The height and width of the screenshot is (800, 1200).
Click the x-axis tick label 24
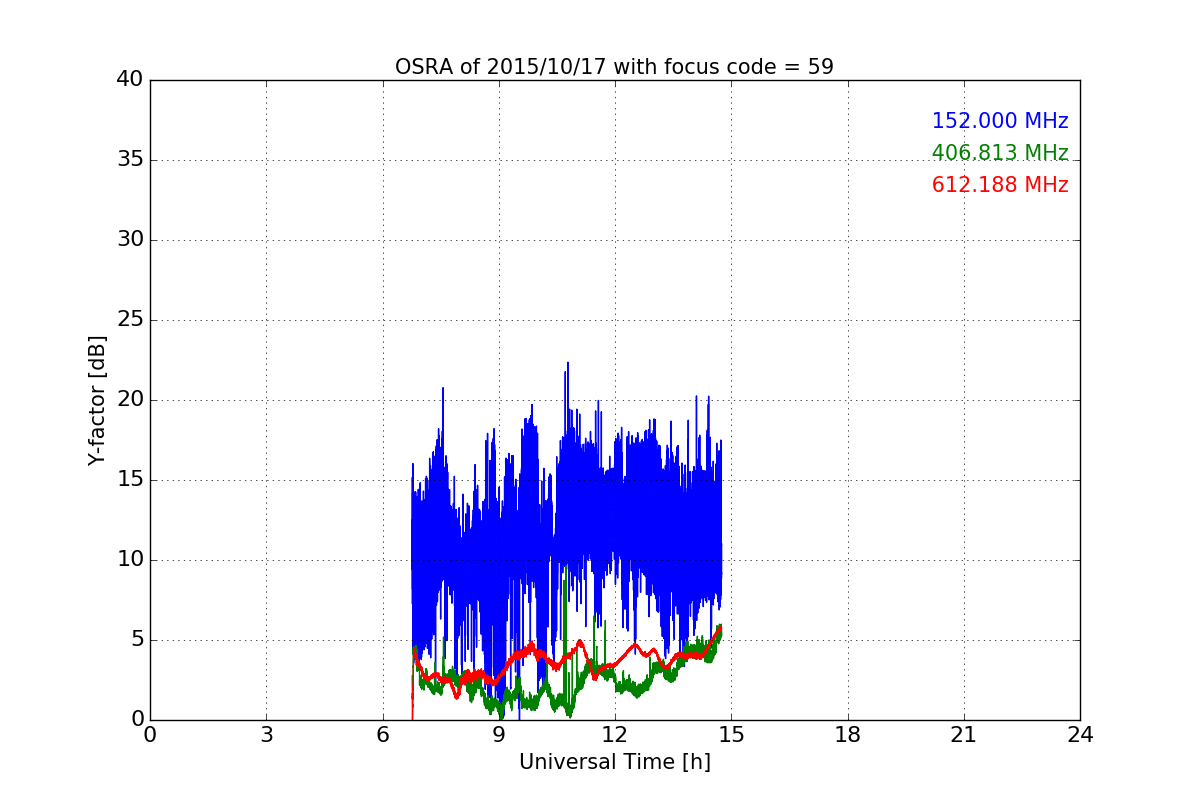pos(1080,735)
